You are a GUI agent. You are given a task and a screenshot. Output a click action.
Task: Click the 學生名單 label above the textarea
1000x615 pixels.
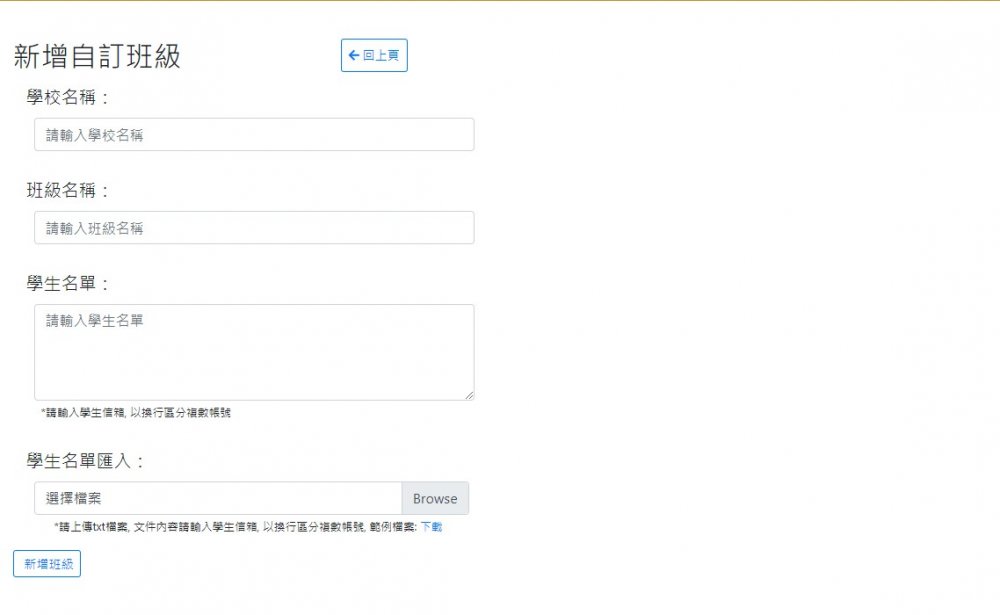coord(68,284)
